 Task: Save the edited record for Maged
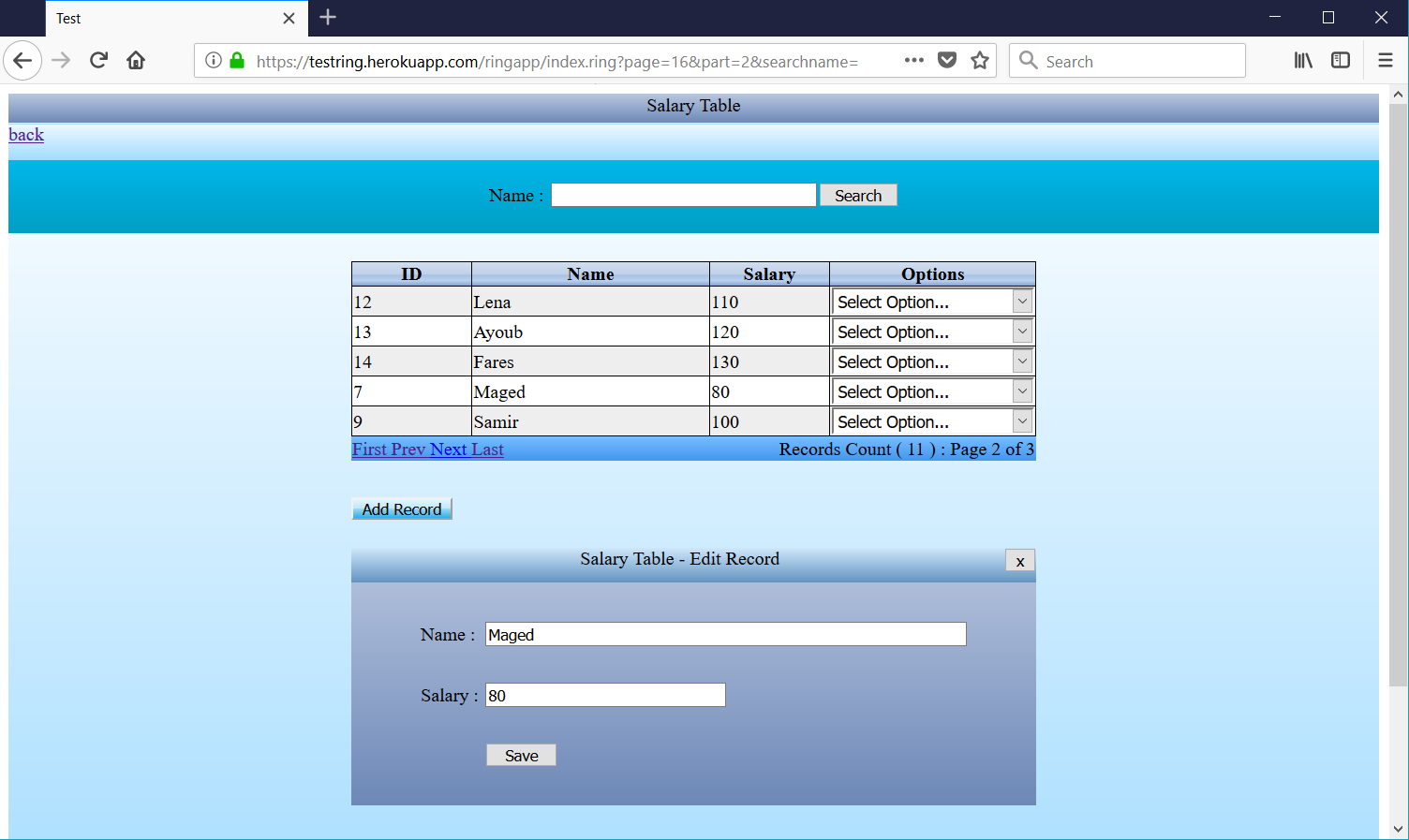click(x=521, y=755)
